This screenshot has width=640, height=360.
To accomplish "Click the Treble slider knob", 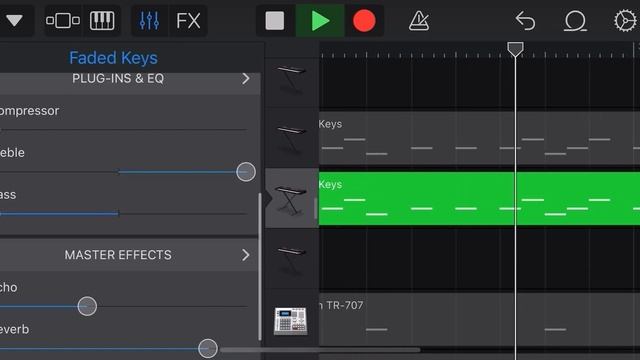I will [246, 172].
